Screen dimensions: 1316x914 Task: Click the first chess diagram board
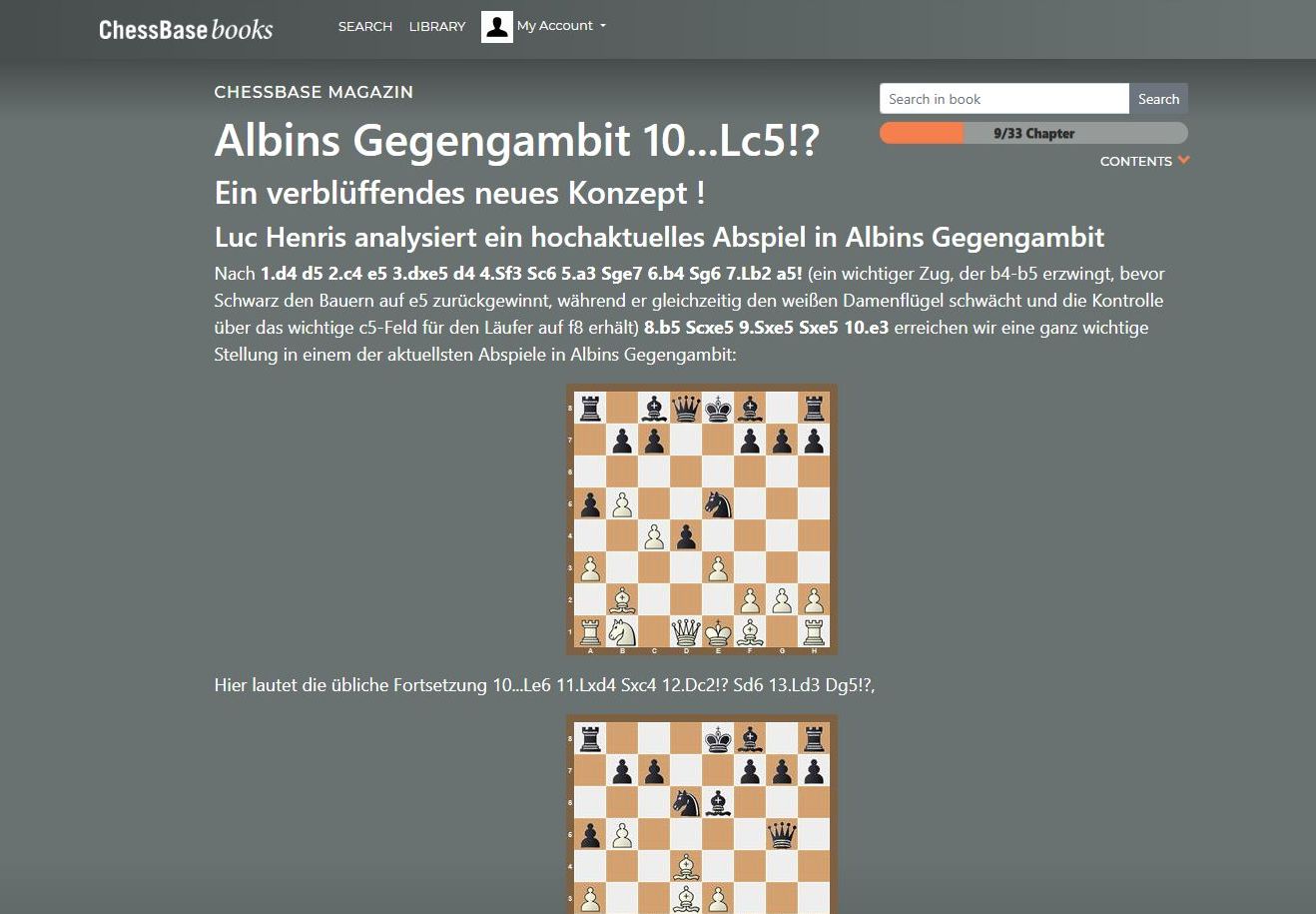(x=702, y=519)
